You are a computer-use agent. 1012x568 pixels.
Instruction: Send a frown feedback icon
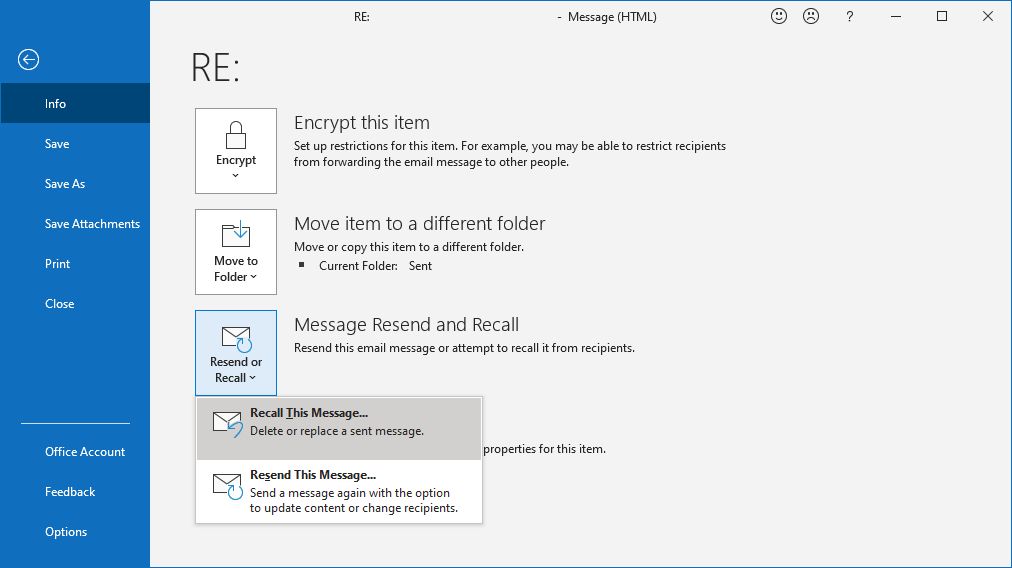pos(811,17)
